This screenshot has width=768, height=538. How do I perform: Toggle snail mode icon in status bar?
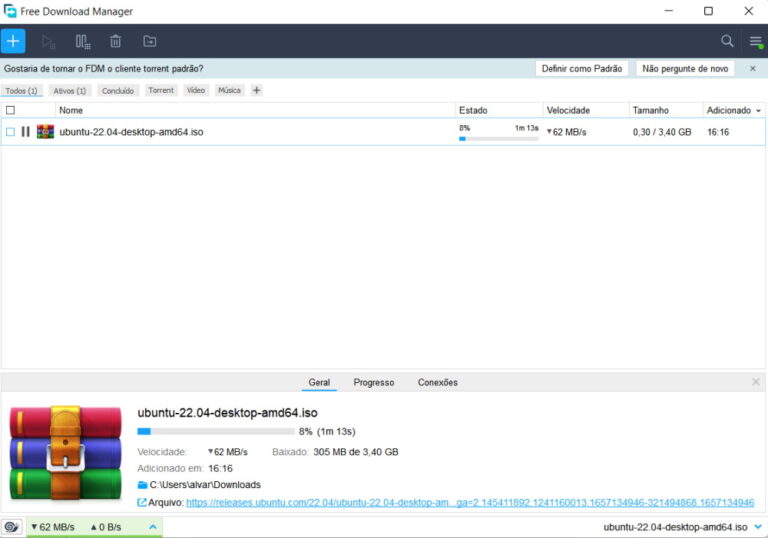[x=12, y=527]
